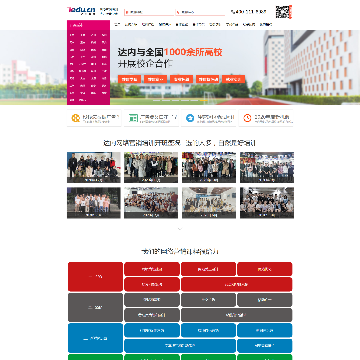
Task: Open the red clock icon feature card
Action: click(x=266, y=118)
